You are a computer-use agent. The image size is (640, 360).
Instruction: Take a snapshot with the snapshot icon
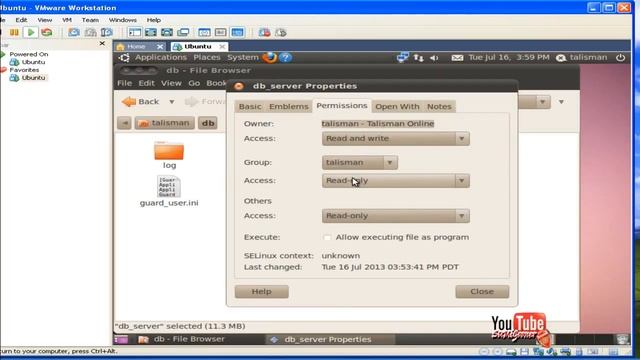74,32
